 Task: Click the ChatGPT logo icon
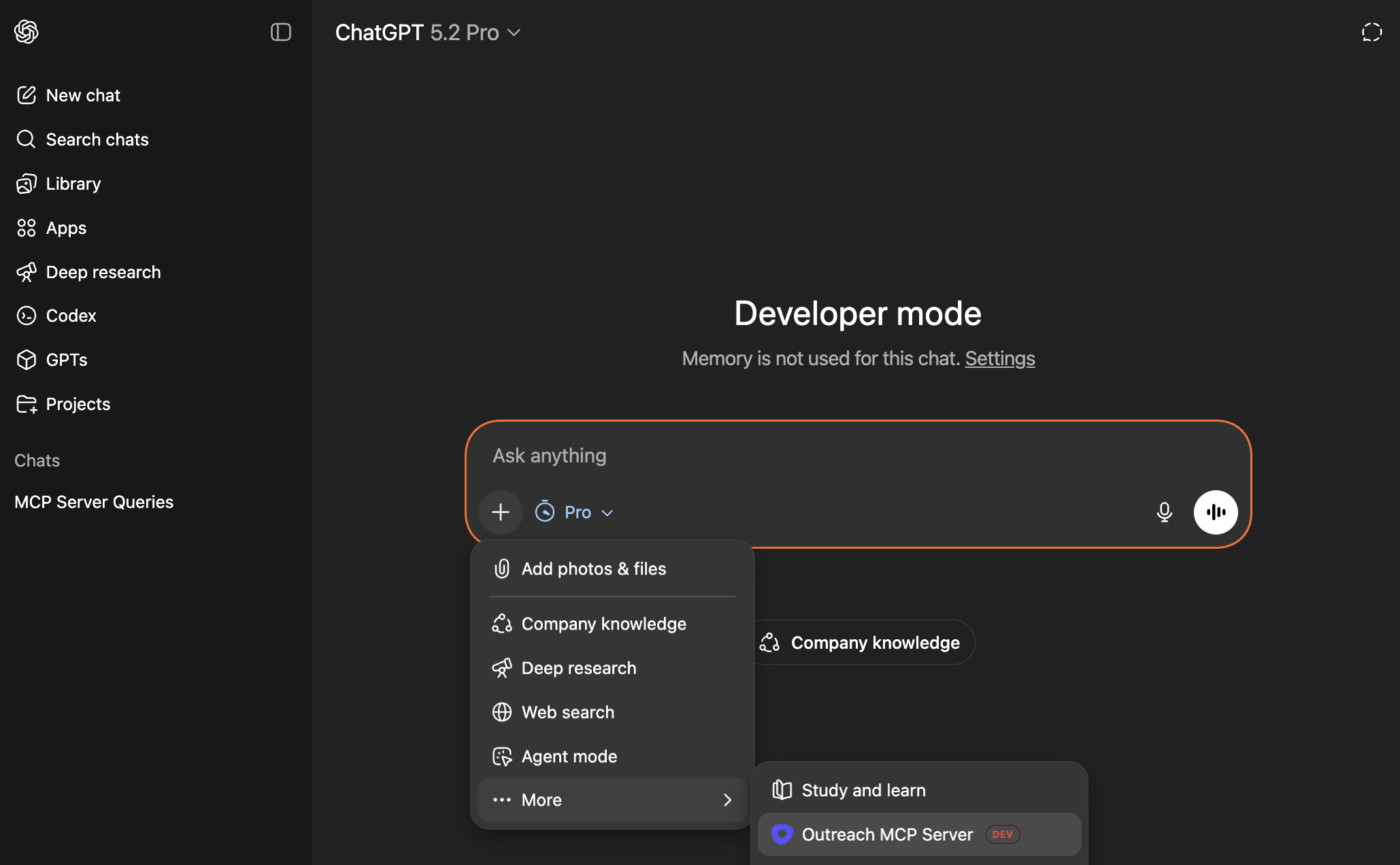(x=26, y=32)
